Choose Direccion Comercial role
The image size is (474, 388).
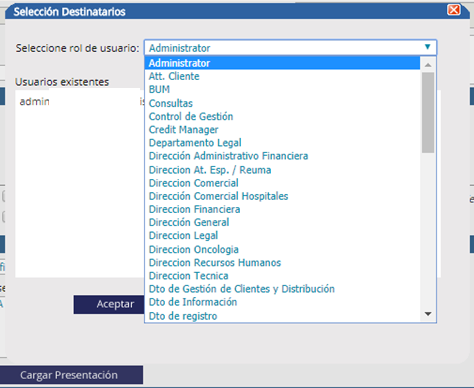pos(283,183)
